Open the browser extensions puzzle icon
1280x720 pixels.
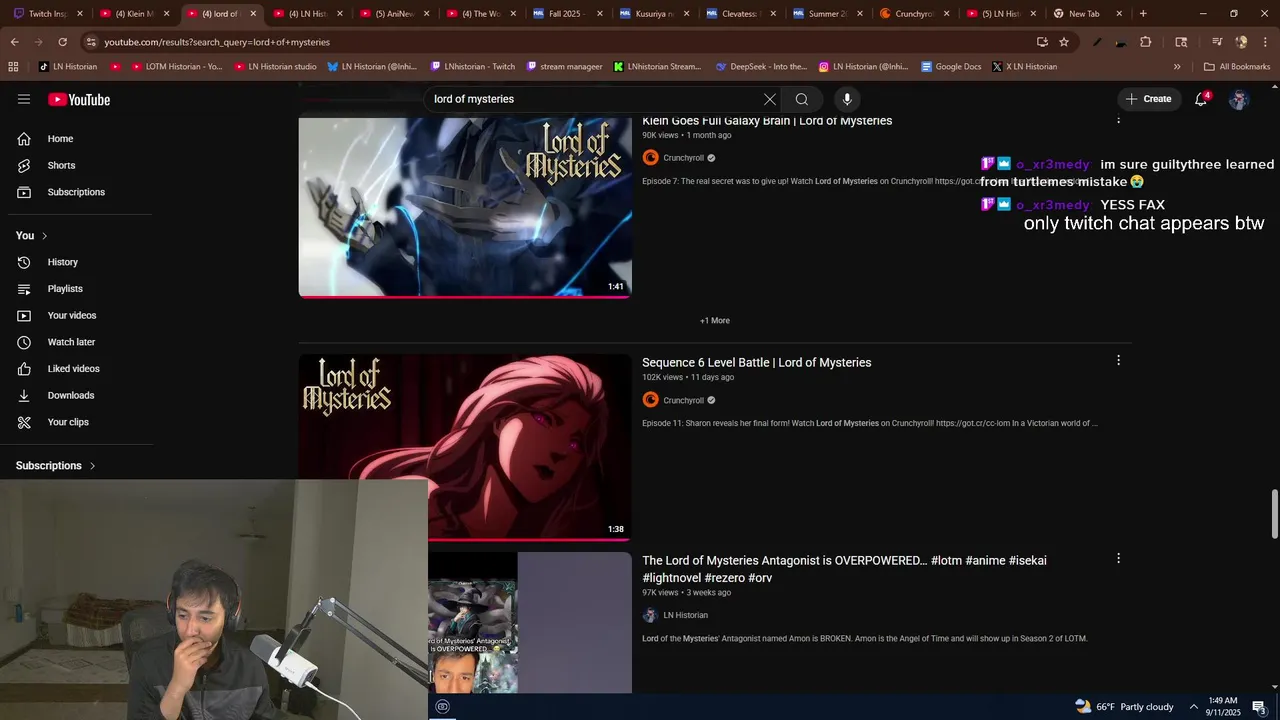click(1146, 42)
